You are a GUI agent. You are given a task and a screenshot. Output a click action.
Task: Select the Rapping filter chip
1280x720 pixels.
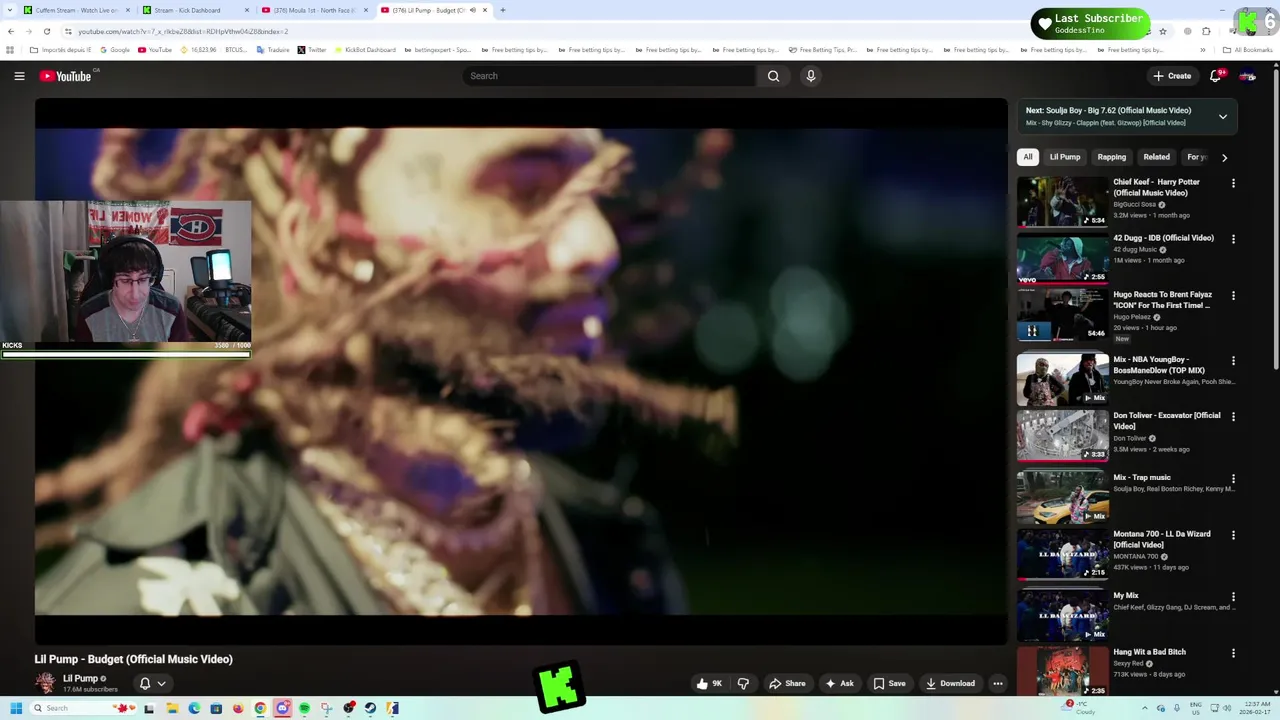1111,157
